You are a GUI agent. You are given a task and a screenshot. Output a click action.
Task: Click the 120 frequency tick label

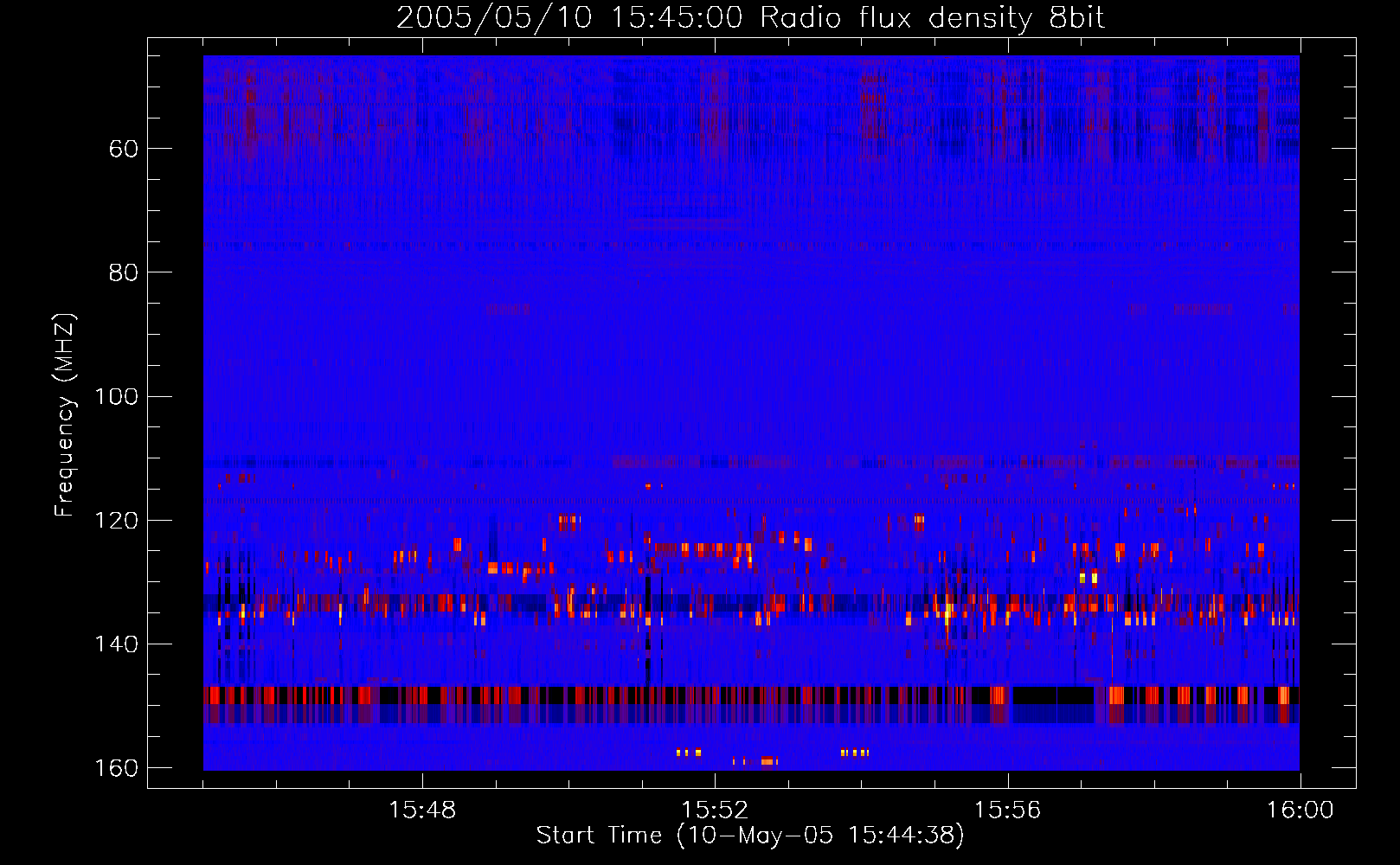pyautogui.click(x=117, y=520)
